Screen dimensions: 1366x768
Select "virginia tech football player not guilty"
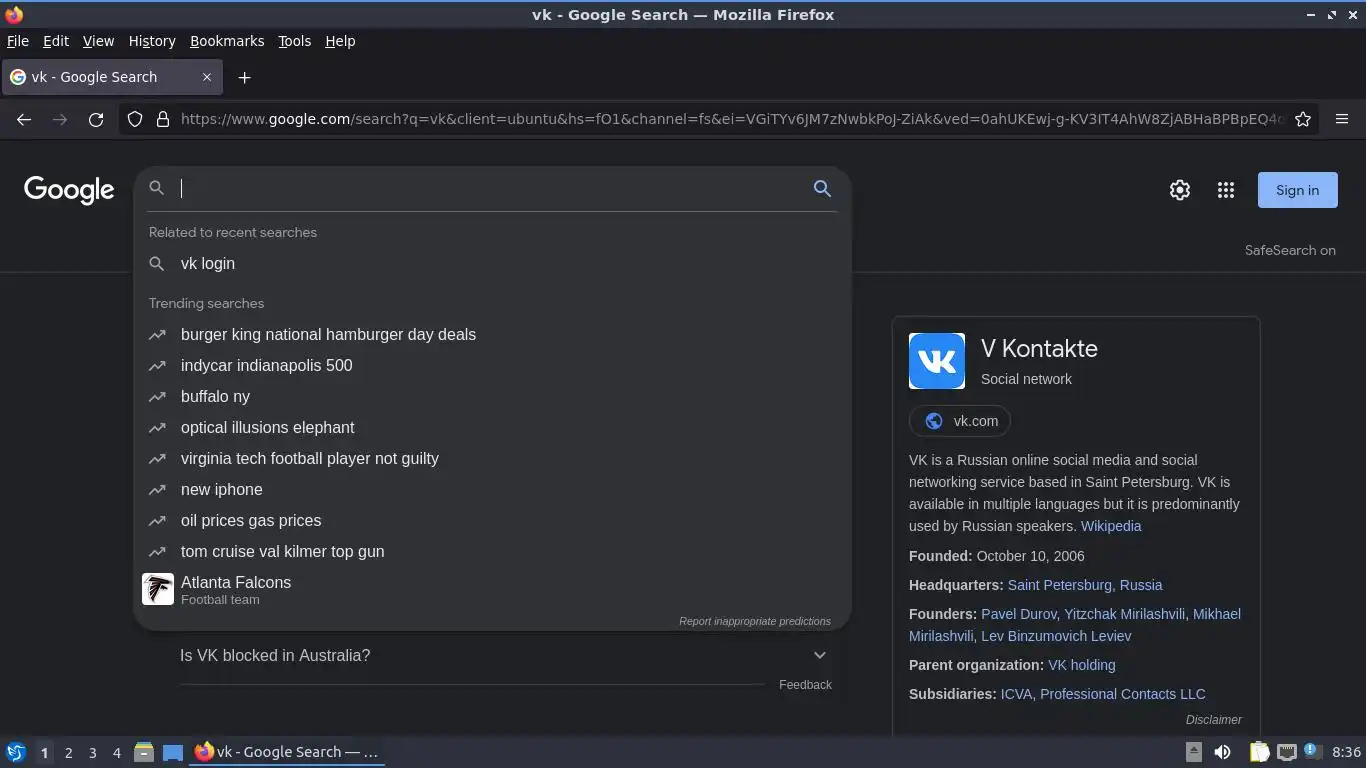coord(492,458)
